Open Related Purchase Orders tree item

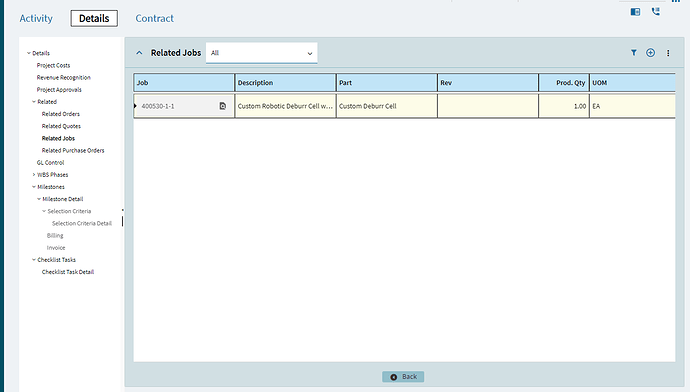(x=73, y=150)
